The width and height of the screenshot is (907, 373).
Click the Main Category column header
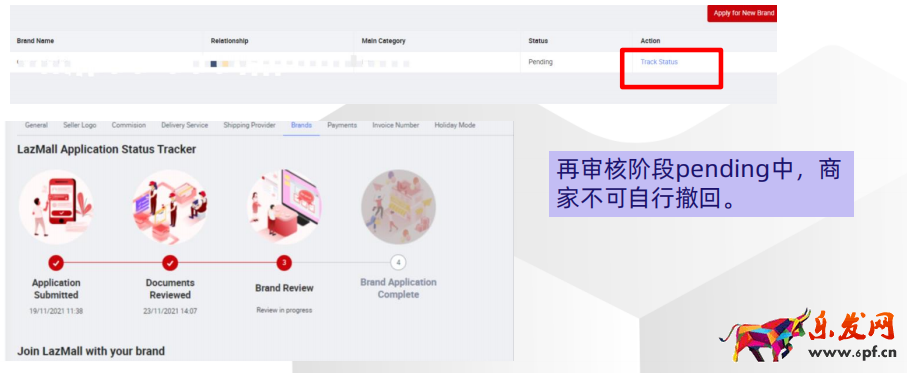[x=384, y=41]
